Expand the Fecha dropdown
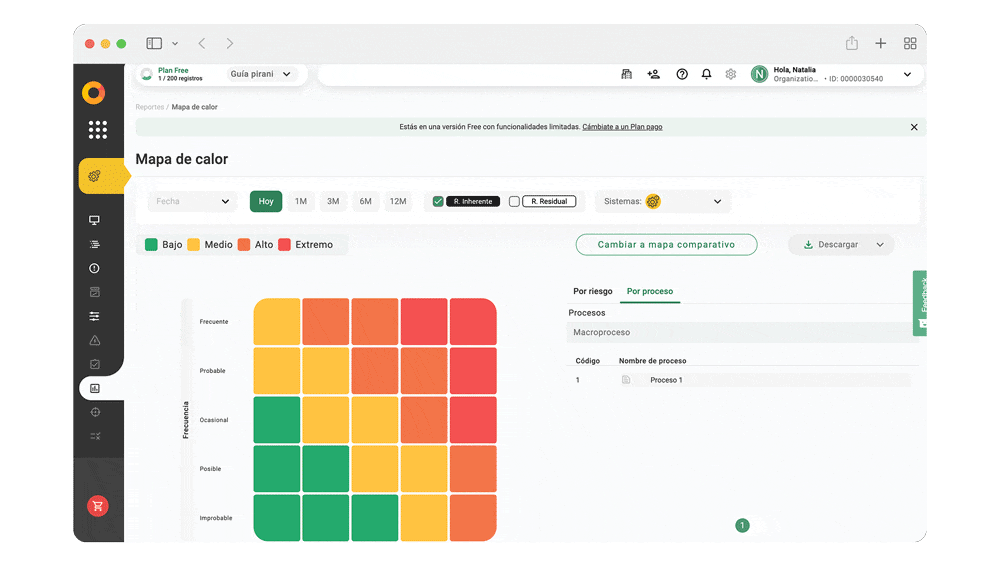This screenshot has width=1000, height=563. 192,201
